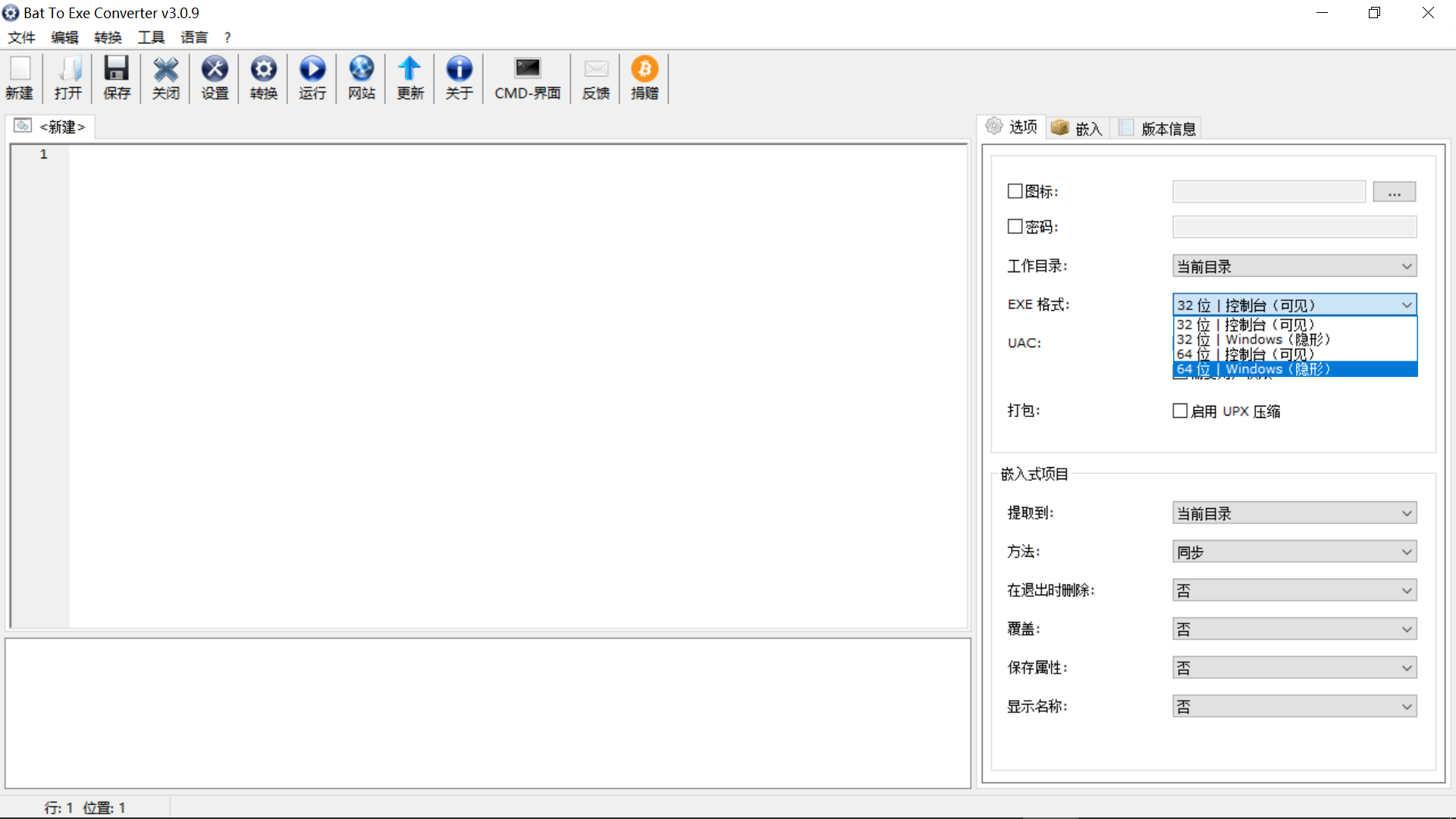This screenshot has width=1456, height=819.
Task: Click the icon browse '...' button
Action: (1394, 192)
